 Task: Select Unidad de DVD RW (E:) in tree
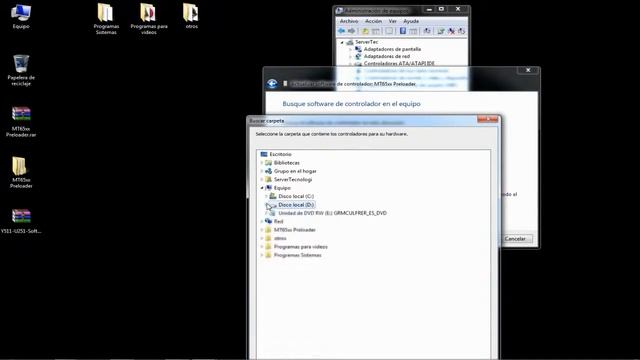tap(332, 213)
